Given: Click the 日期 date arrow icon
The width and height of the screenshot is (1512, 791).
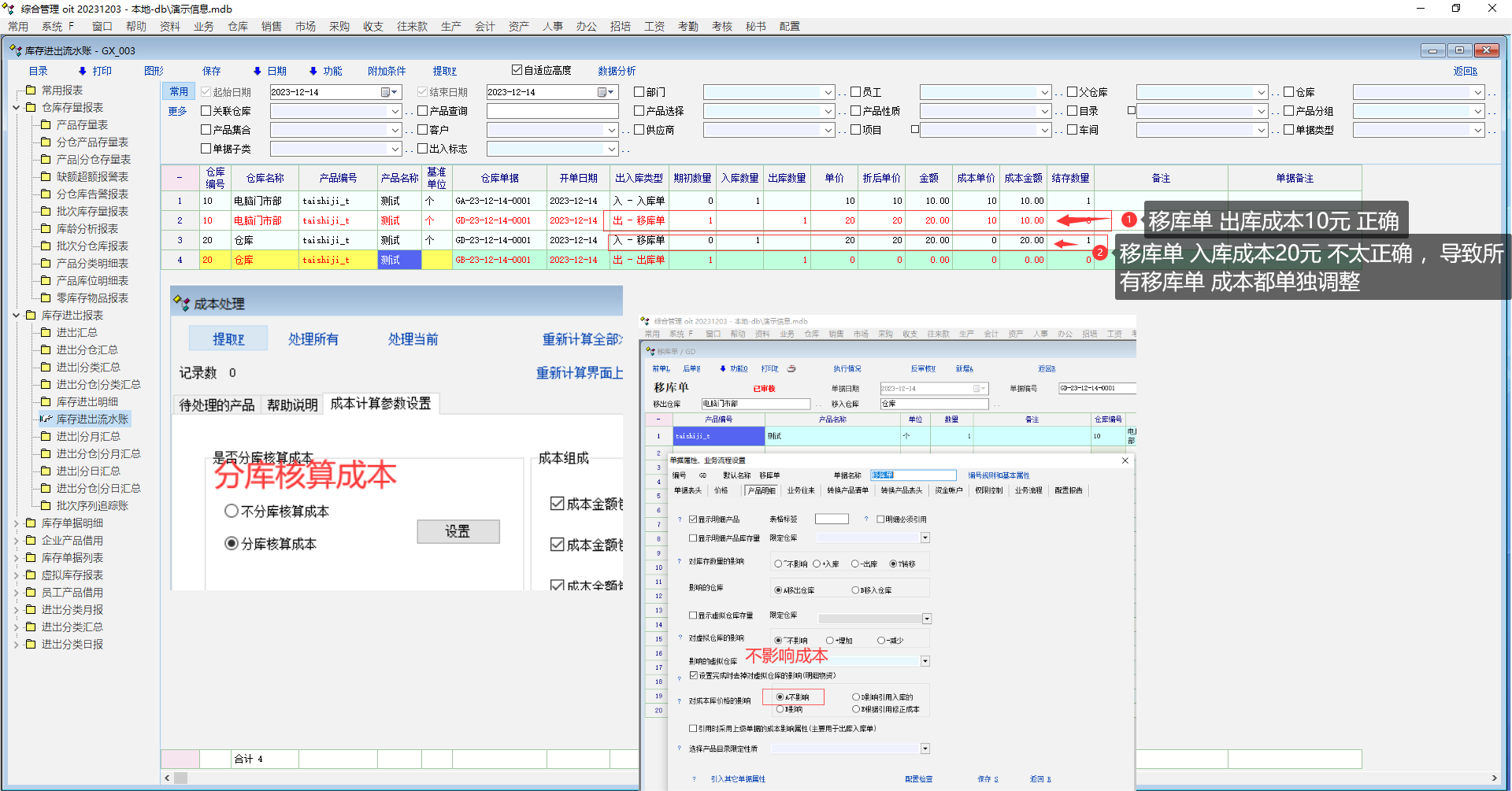Looking at the screenshot, I should pos(257,71).
